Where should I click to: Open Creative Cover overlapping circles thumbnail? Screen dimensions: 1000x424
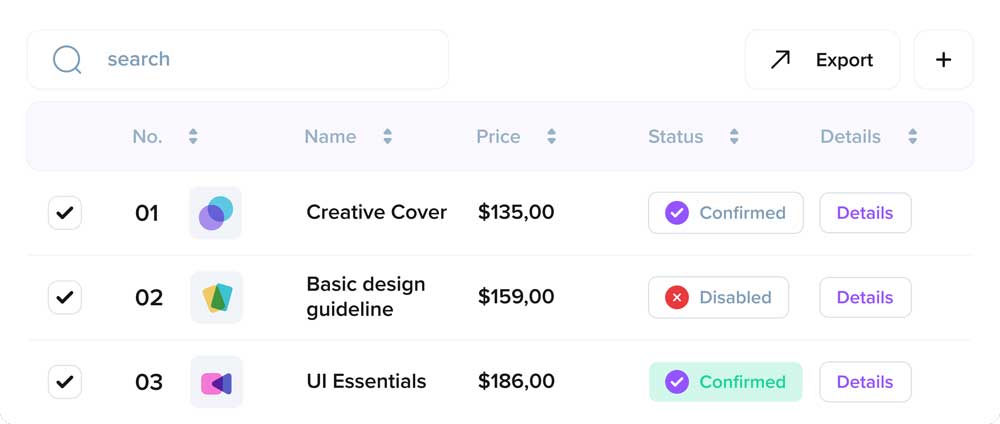pyautogui.click(x=215, y=213)
